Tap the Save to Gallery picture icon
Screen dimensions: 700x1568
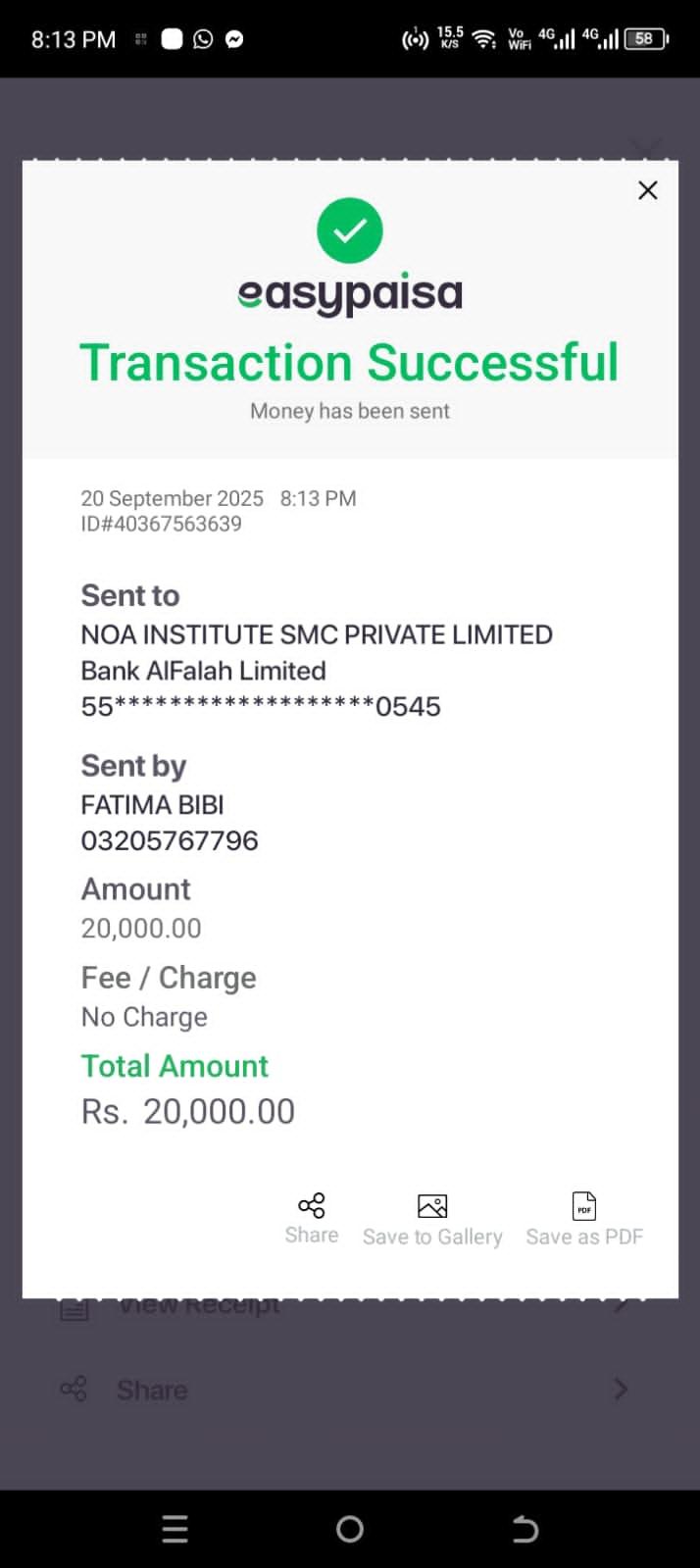point(432,1206)
